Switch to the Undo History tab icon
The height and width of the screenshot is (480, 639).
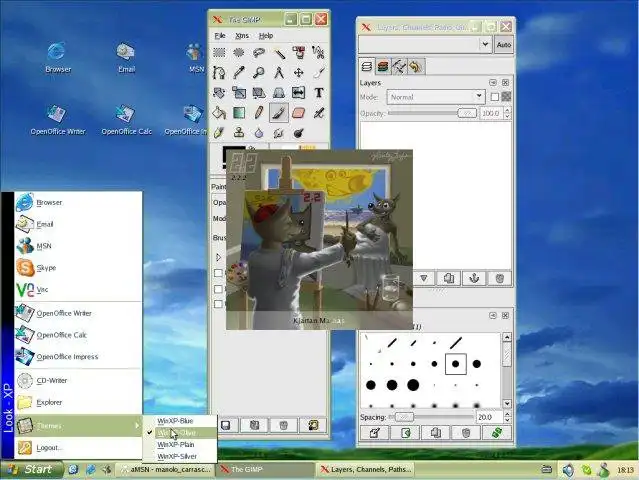click(x=416, y=66)
